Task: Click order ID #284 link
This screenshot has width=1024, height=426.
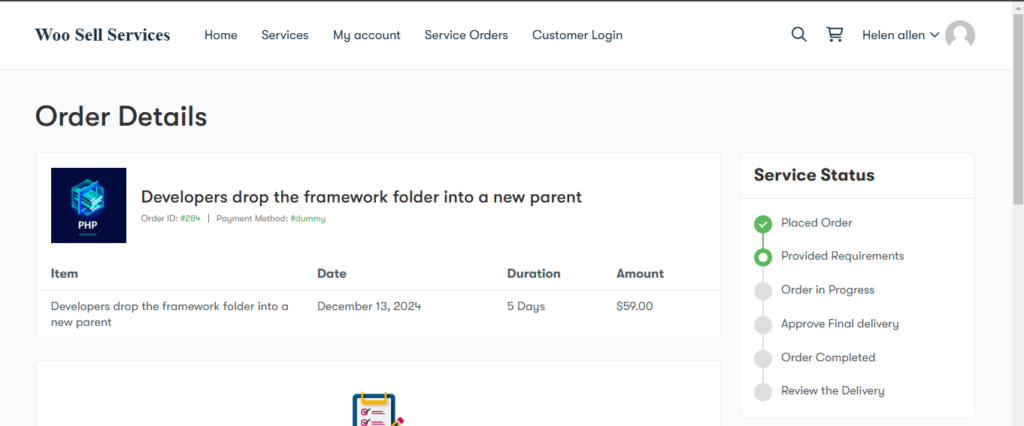Action: click(190, 218)
